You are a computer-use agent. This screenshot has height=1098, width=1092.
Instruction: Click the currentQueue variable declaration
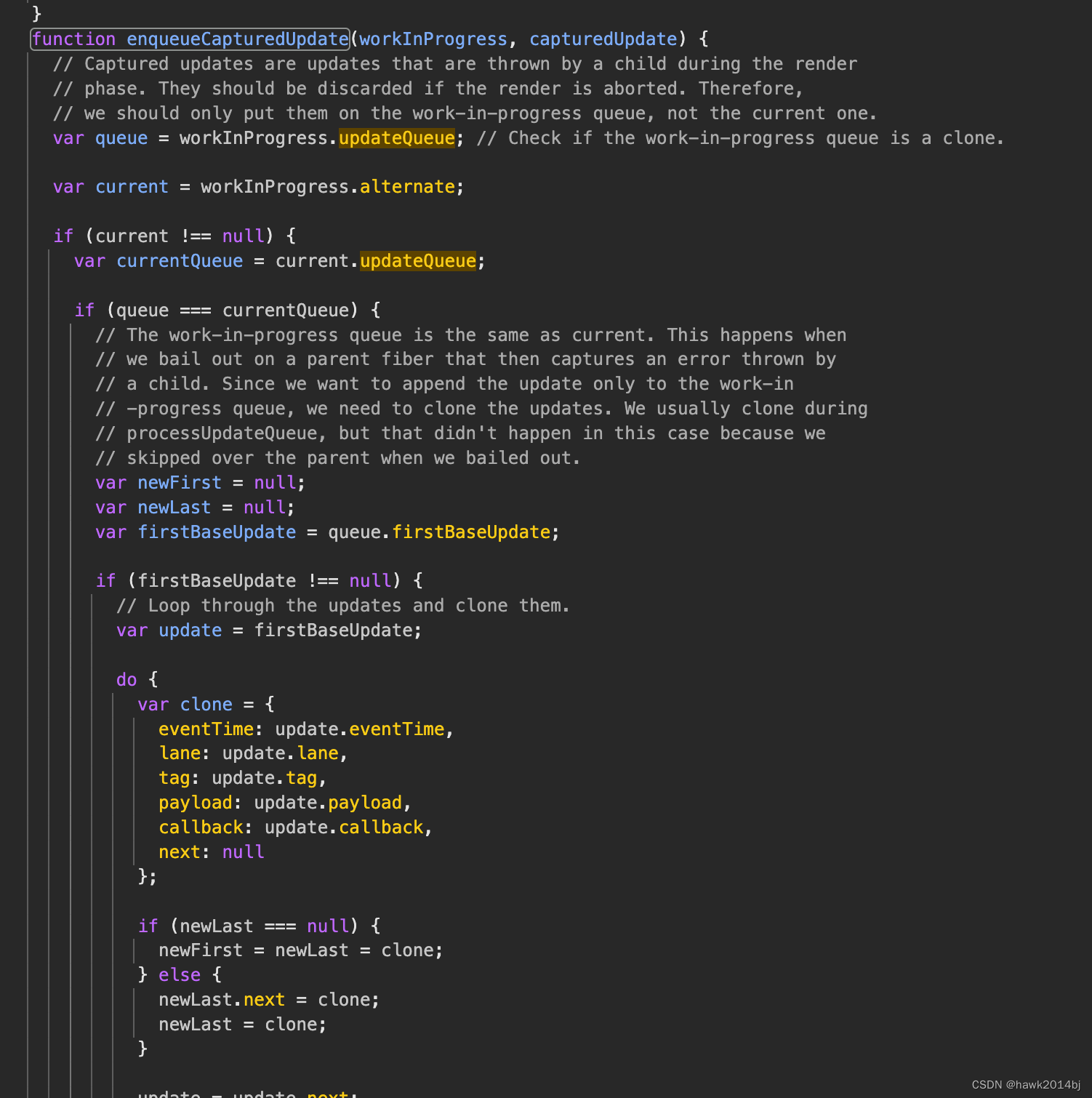click(x=180, y=261)
